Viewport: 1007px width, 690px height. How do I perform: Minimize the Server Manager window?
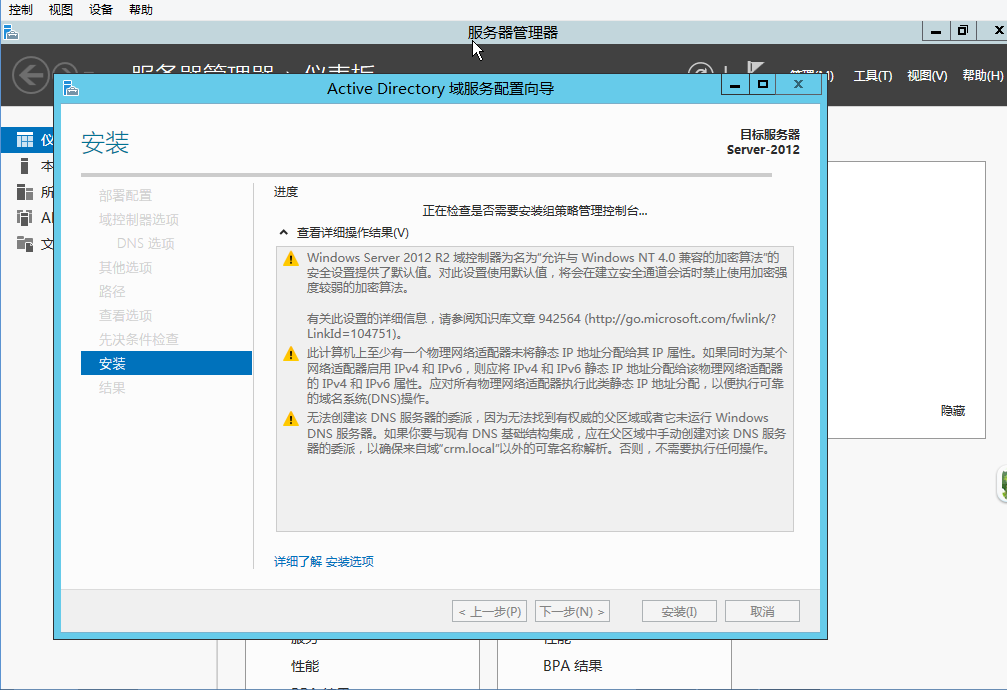936,31
